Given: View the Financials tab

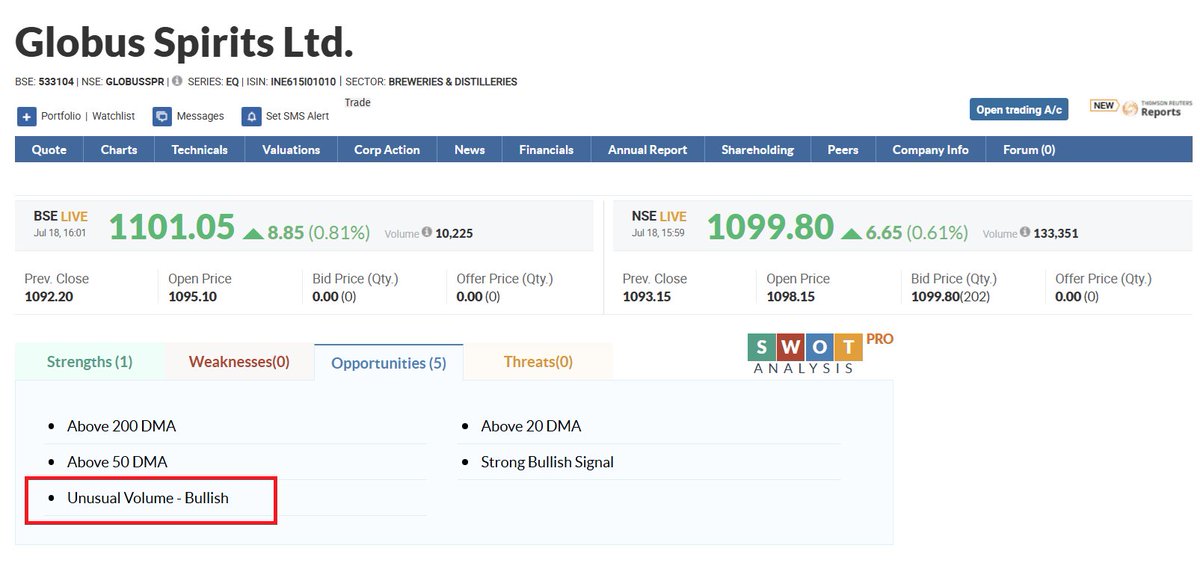Looking at the screenshot, I should (546, 150).
